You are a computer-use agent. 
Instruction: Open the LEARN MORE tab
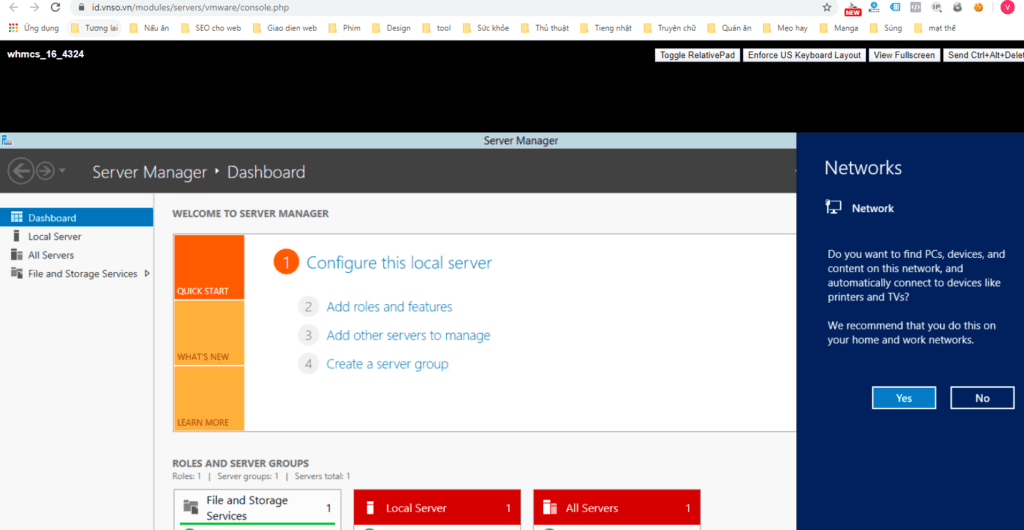(209, 398)
